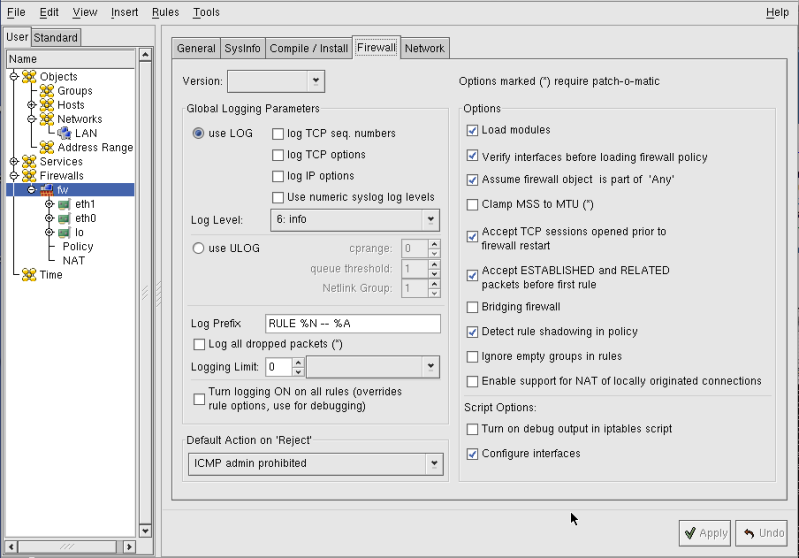Image resolution: width=799 pixels, height=558 pixels.
Task: Open the Log Level dropdown
Action: [x=355, y=219]
